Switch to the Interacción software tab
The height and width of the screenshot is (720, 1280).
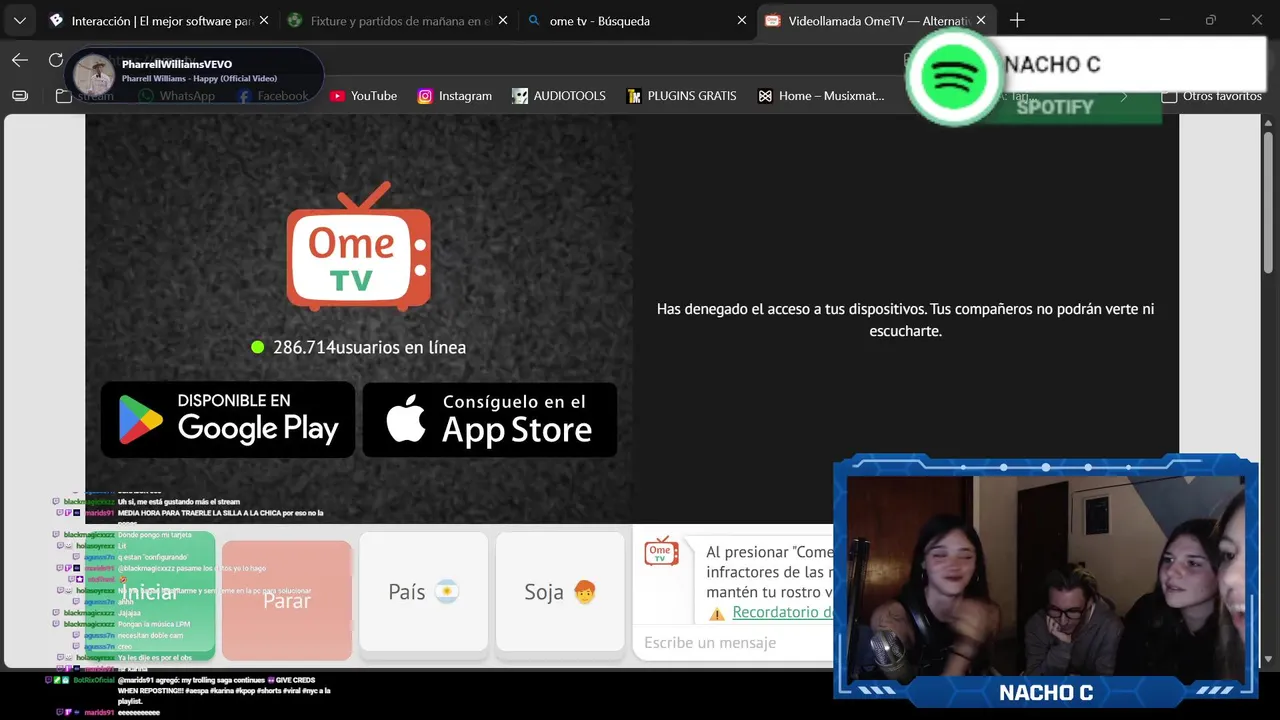(x=159, y=20)
